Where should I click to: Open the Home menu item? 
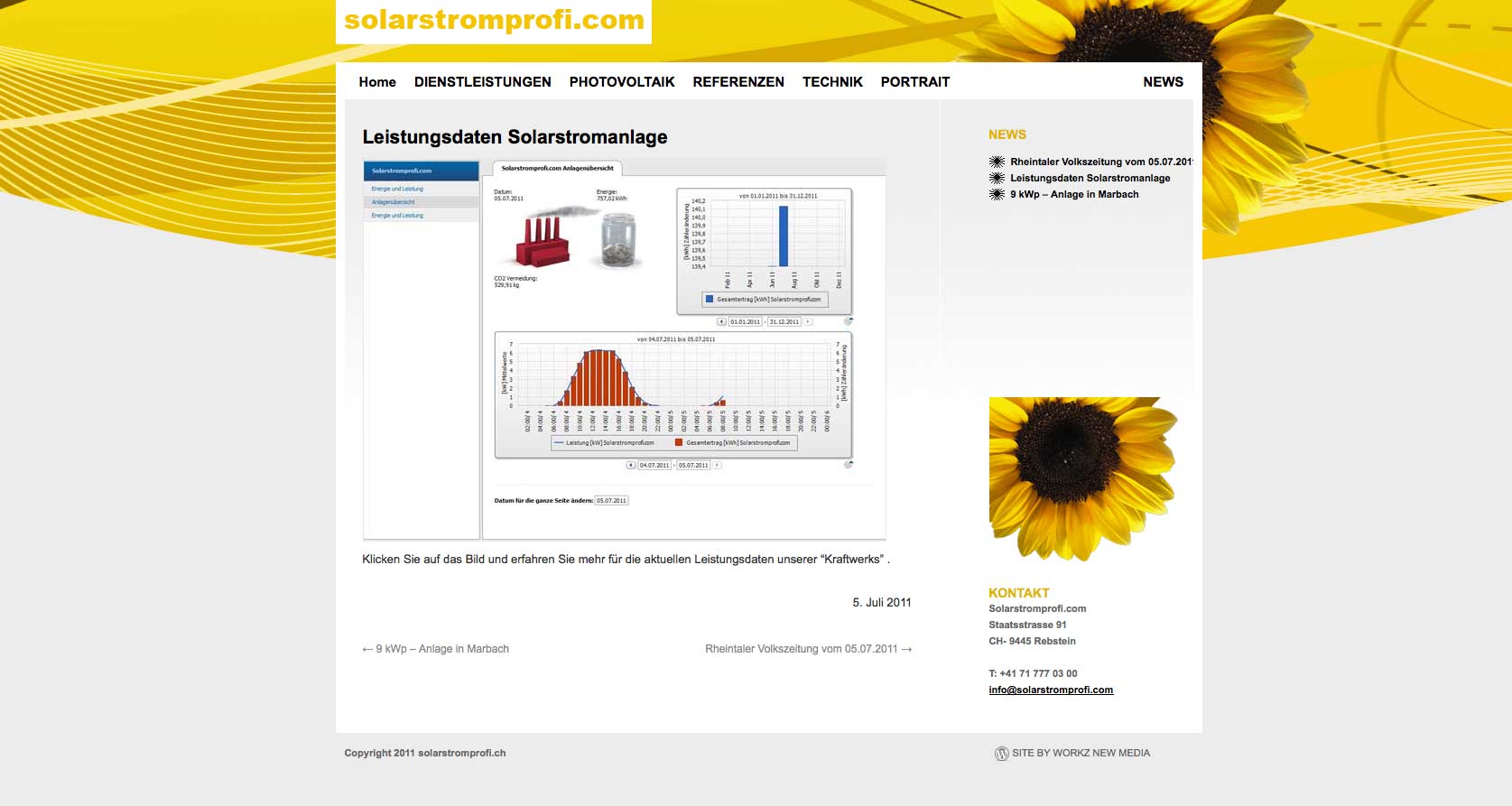click(377, 82)
